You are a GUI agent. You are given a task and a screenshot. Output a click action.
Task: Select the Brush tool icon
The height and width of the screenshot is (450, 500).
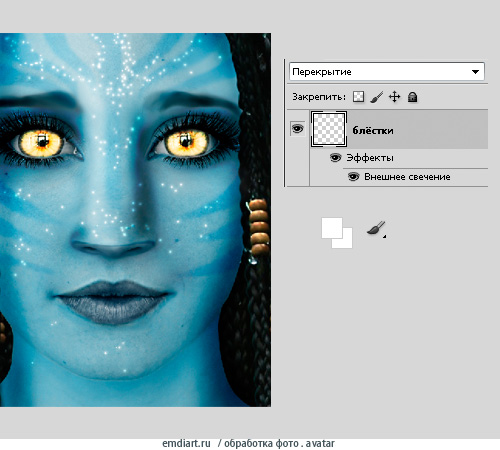[376, 228]
